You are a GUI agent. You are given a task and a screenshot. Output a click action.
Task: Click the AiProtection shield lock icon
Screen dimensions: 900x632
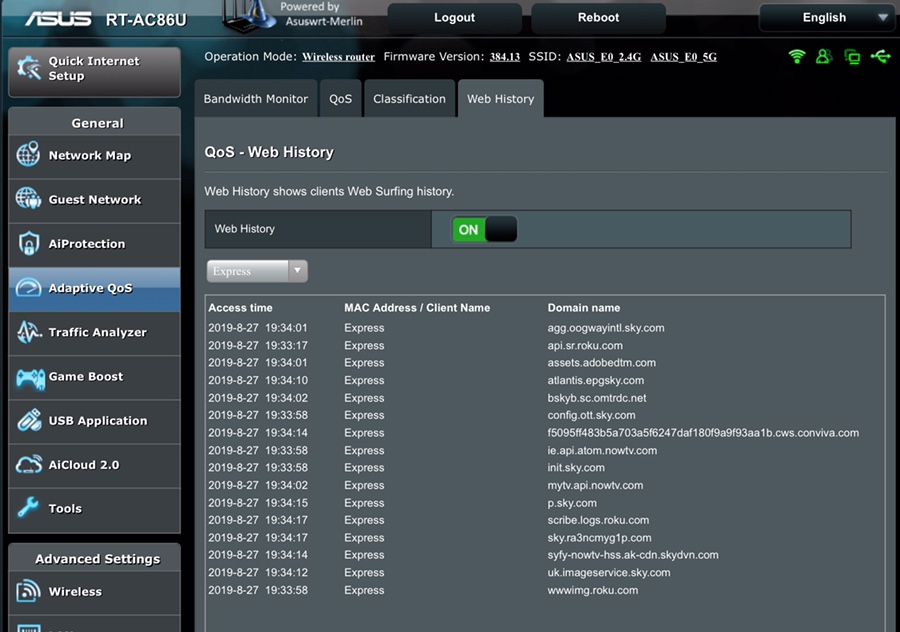(29, 243)
